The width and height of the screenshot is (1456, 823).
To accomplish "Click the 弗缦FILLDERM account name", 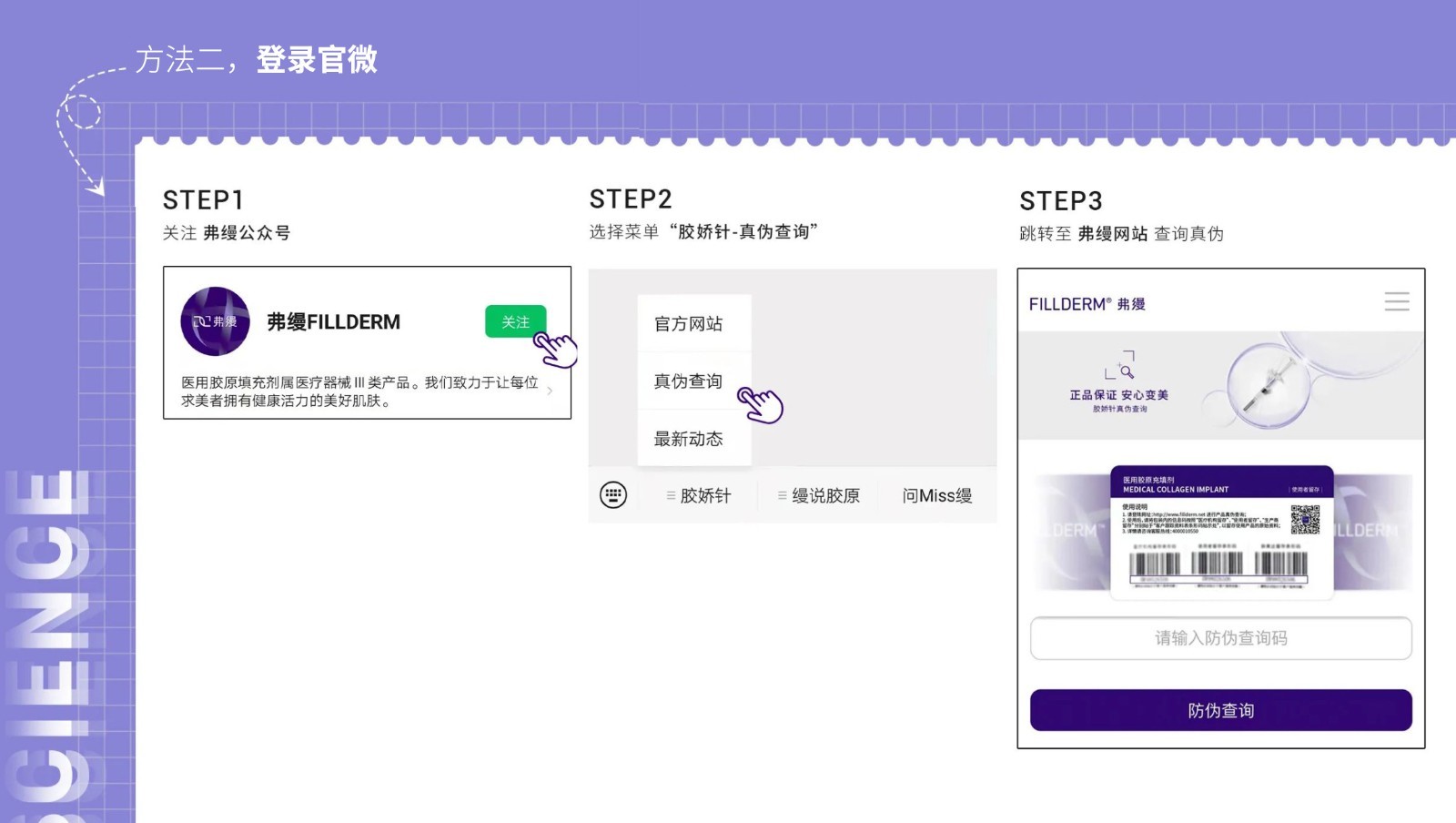I will (333, 322).
